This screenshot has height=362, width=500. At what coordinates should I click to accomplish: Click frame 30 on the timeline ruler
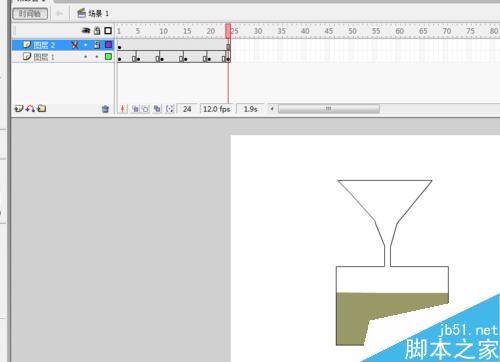(258, 31)
